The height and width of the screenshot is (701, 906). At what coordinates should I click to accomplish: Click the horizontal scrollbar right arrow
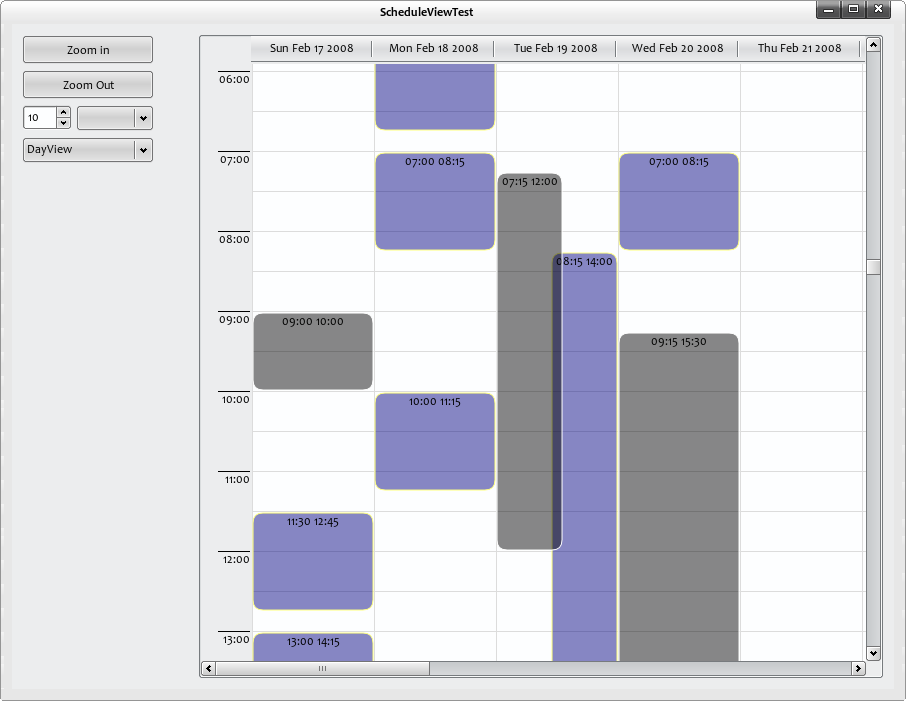click(858, 669)
